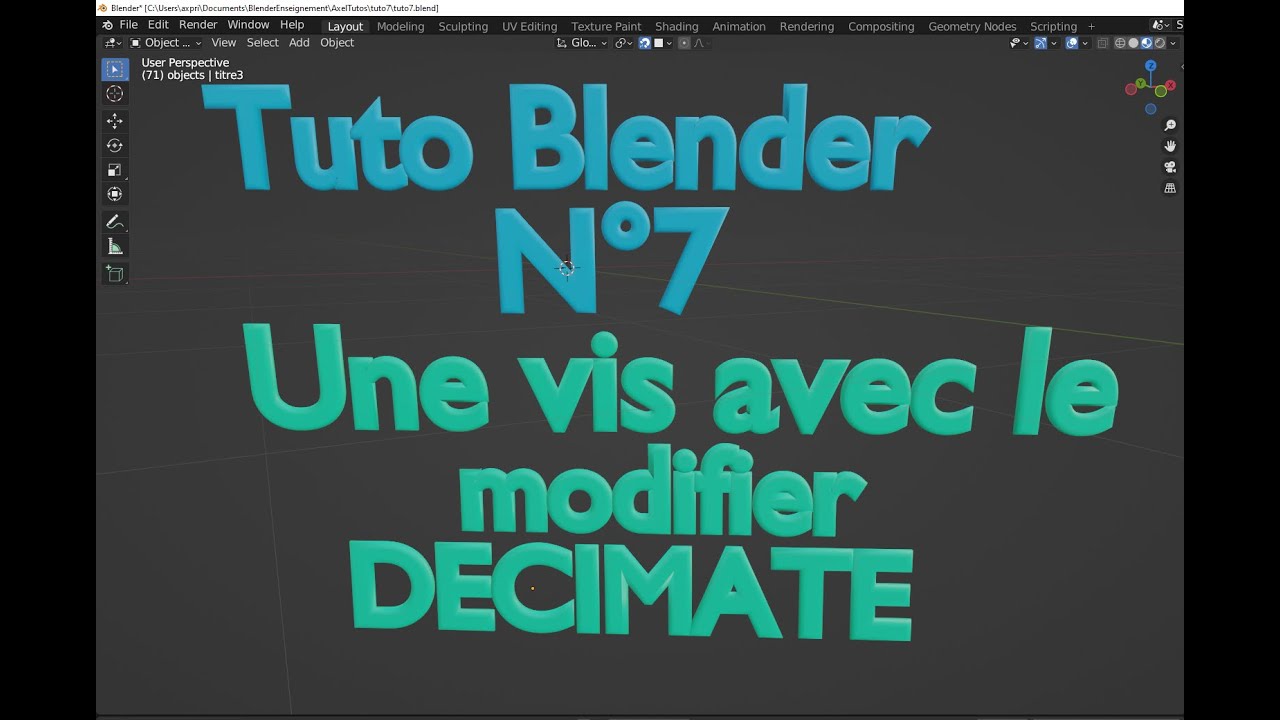Pick the Transform tool
The width and height of the screenshot is (1280, 720).
(x=115, y=194)
